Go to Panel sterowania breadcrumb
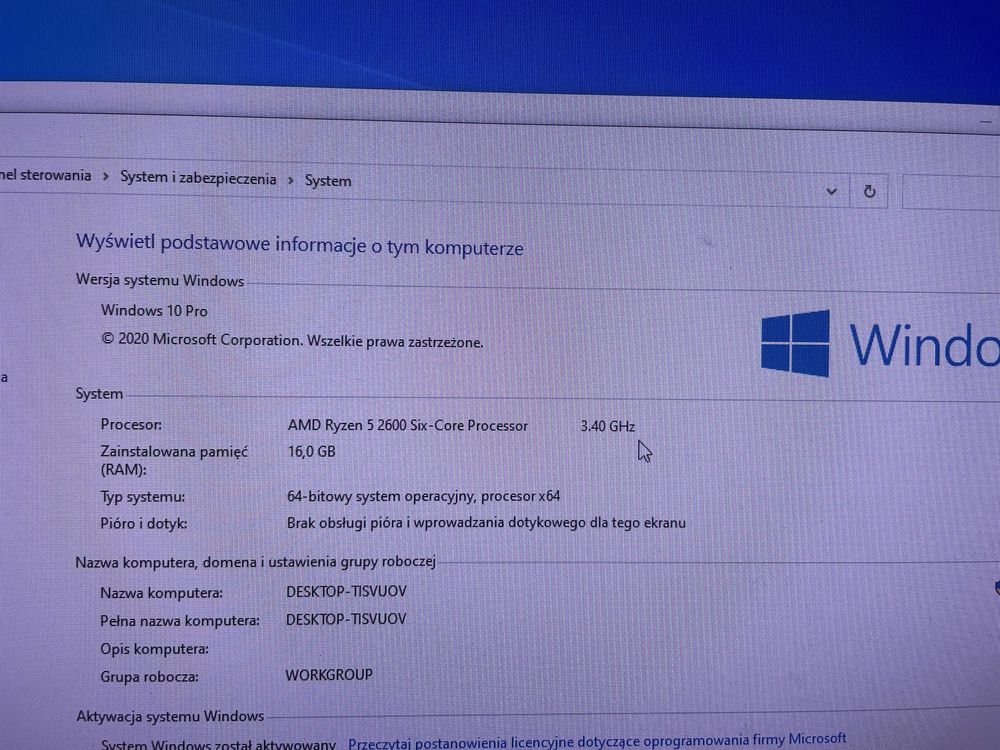 click(x=45, y=175)
